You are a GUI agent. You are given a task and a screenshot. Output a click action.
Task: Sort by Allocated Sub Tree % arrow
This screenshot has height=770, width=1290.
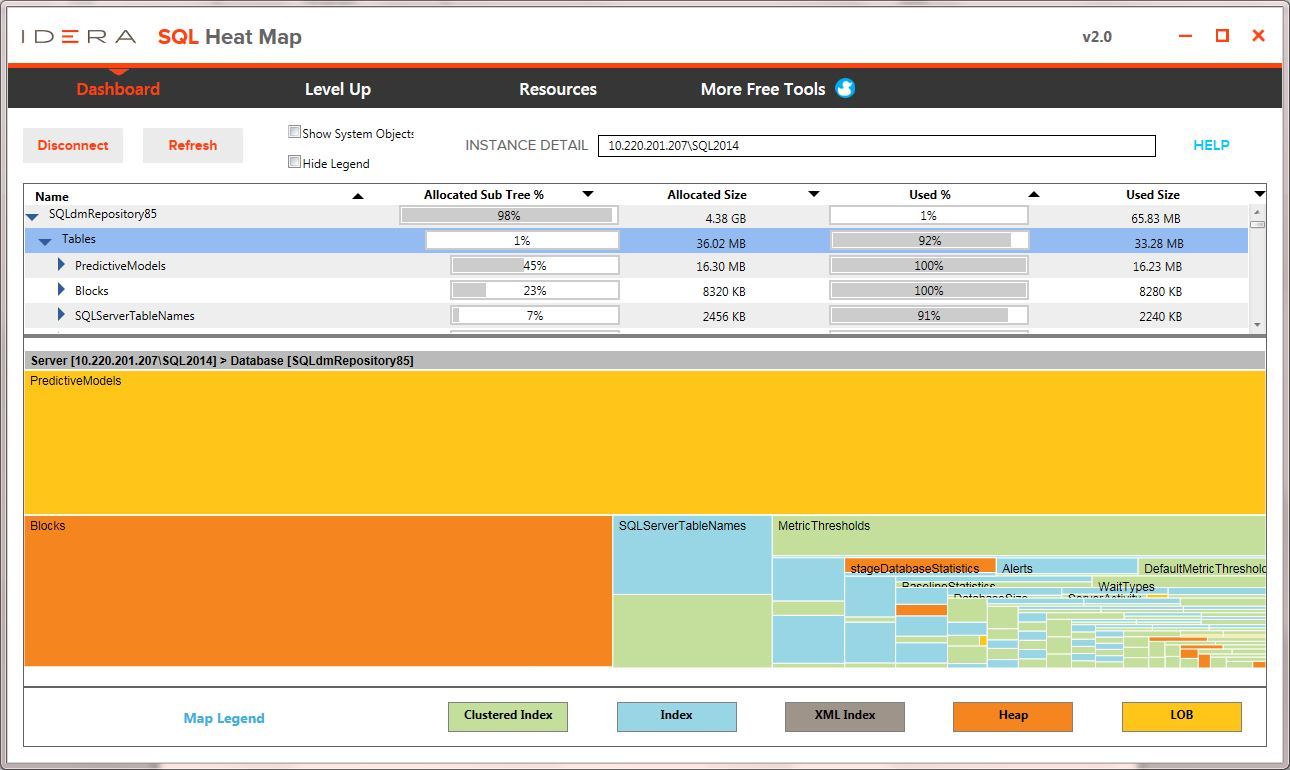pos(588,194)
